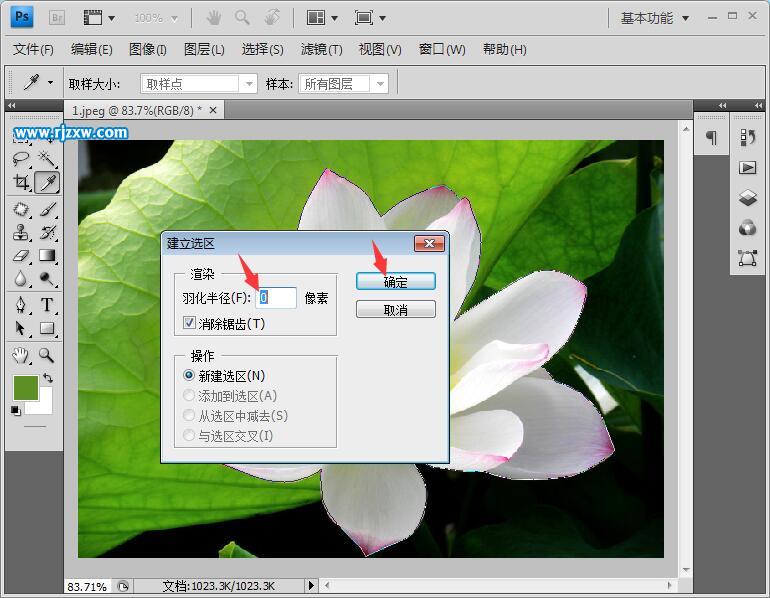Click the 取消 cancel button

tap(395, 309)
